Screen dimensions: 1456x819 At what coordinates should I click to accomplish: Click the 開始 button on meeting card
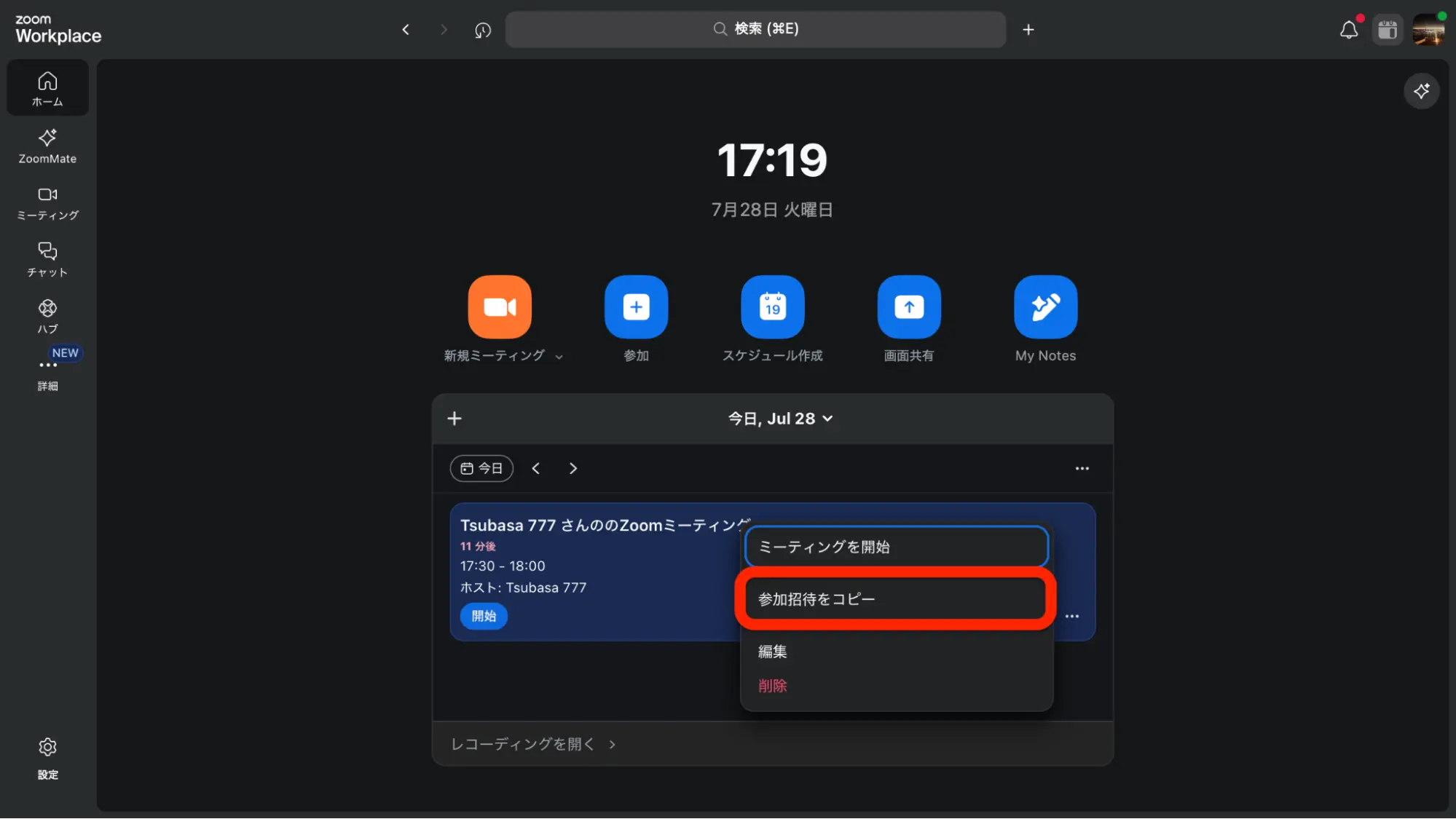pos(484,616)
